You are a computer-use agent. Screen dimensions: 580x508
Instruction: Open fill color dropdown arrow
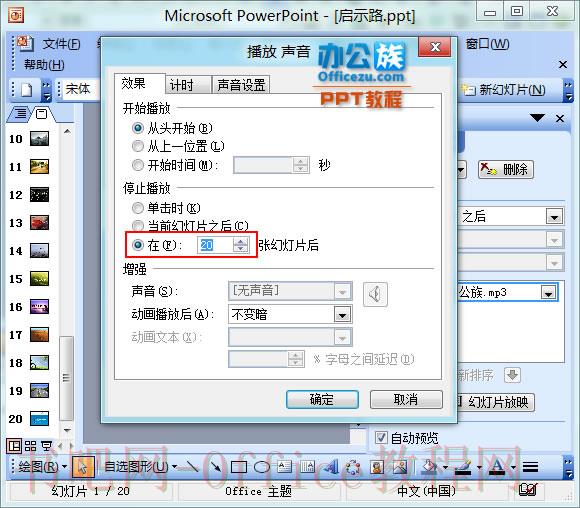click(x=445, y=468)
